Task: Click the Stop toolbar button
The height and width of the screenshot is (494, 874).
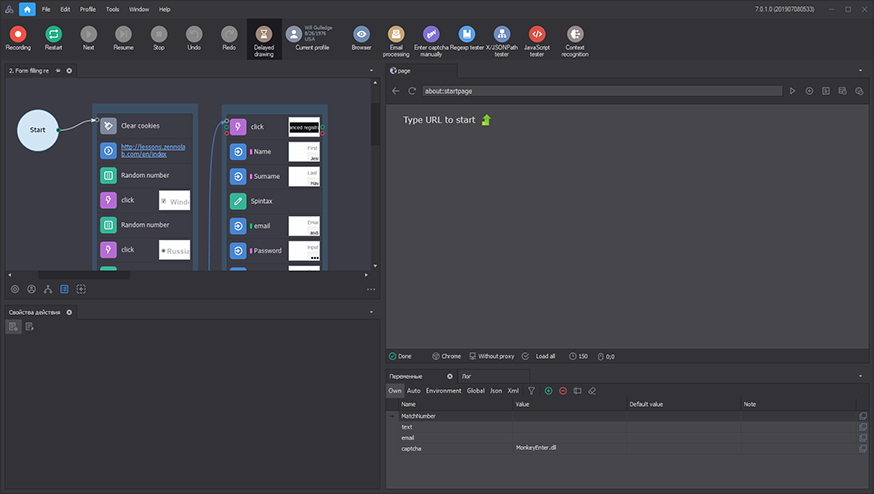Action: coord(159,38)
